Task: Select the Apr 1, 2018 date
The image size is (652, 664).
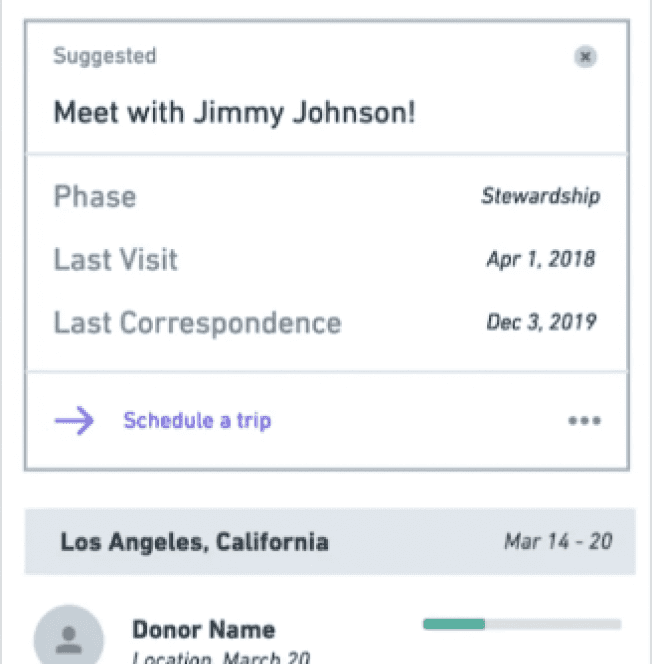Action: [541, 259]
